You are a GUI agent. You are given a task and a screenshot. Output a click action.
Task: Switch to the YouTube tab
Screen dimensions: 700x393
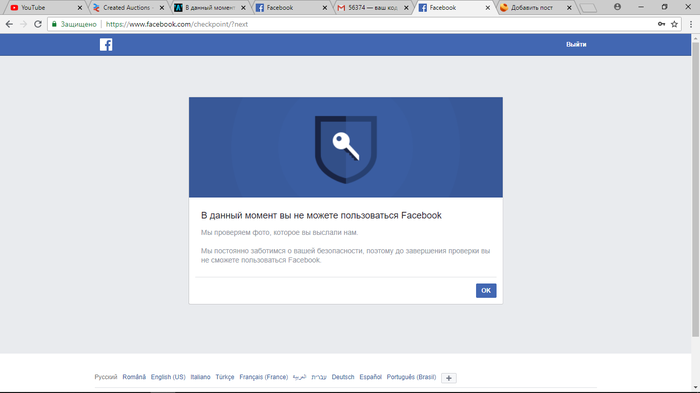45,8
